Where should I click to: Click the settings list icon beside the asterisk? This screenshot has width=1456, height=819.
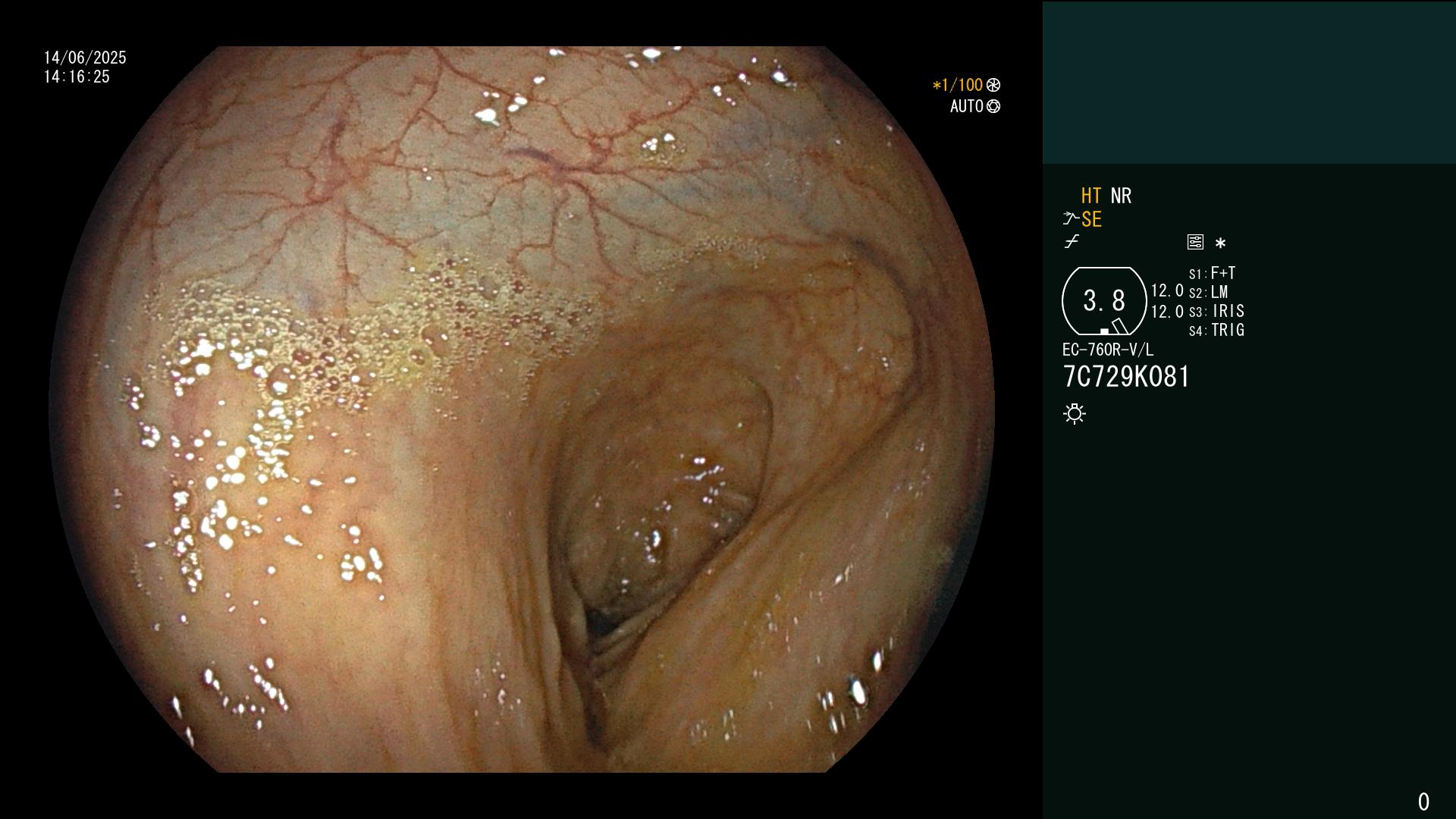pyautogui.click(x=1195, y=242)
